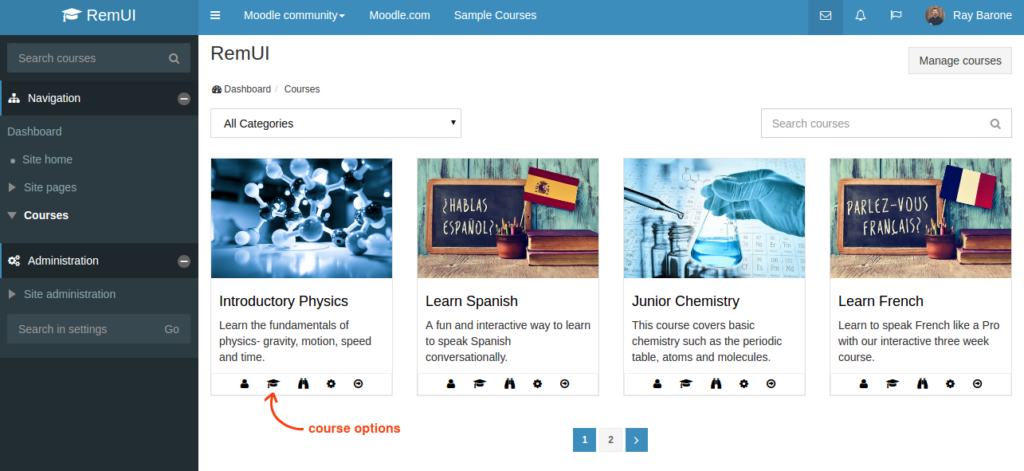This screenshot has height=471, width=1024.
Task: Open the Moodle community dropdown menu
Action: (x=294, y=16)
